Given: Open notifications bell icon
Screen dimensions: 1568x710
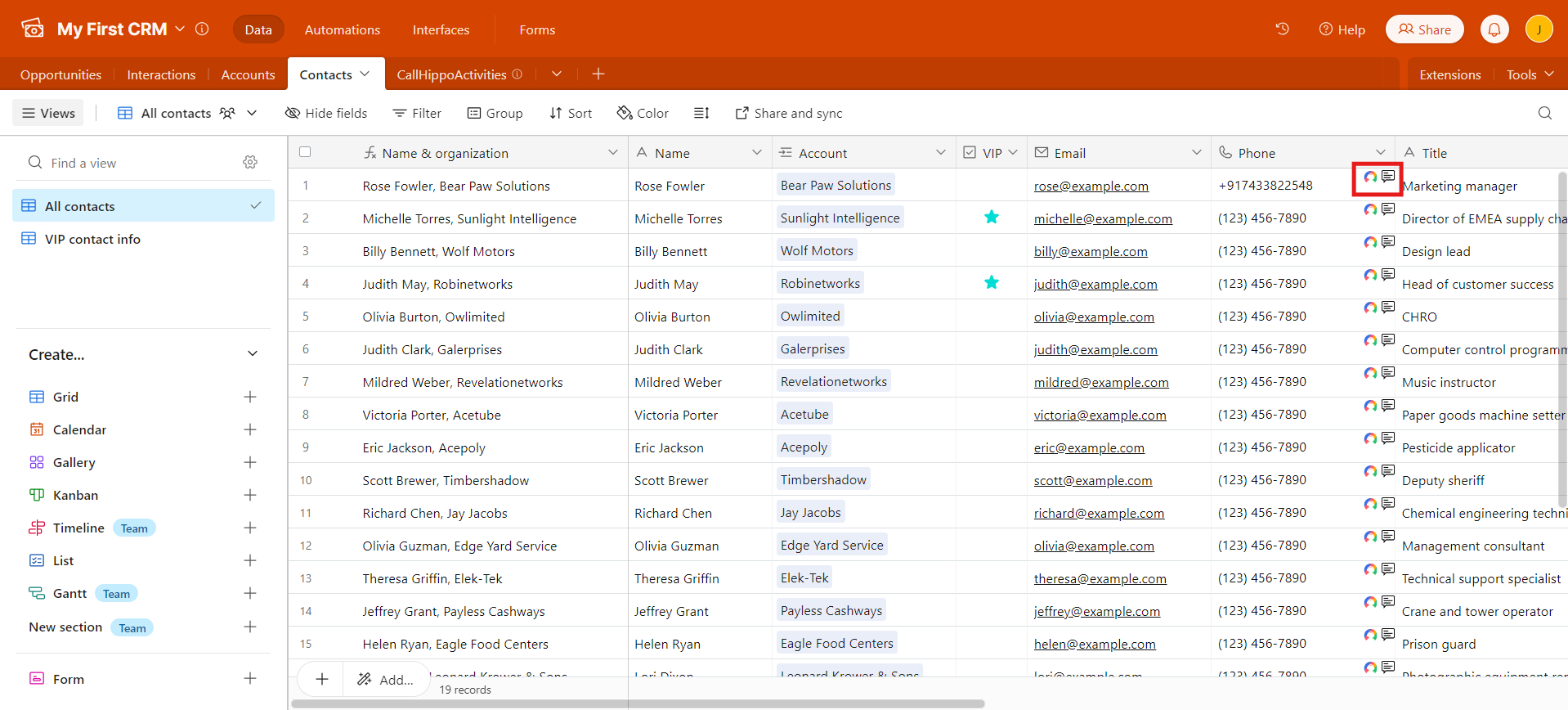Looking at the screenshot, I should (1494, 29).
